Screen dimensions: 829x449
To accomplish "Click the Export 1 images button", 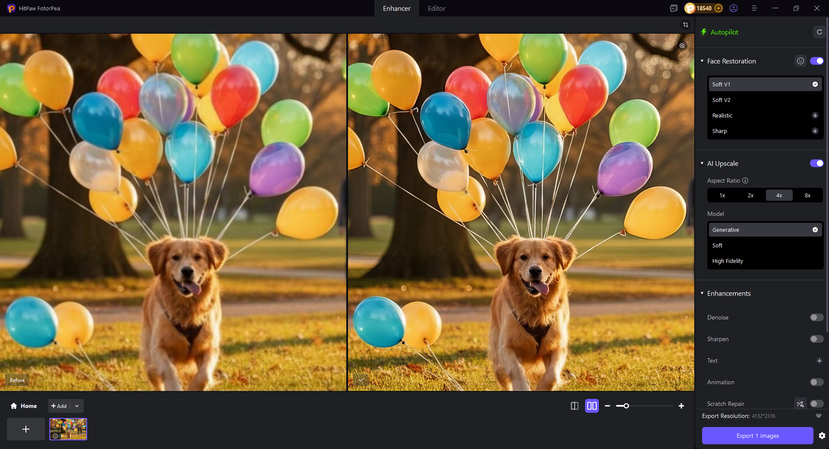I will [757, 435].
